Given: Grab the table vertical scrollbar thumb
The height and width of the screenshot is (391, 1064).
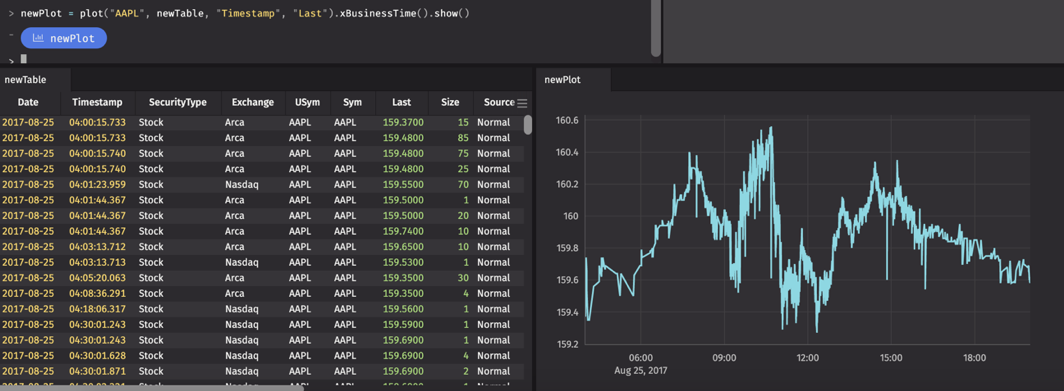Looking at the screenshot, I should click(528, 125).
